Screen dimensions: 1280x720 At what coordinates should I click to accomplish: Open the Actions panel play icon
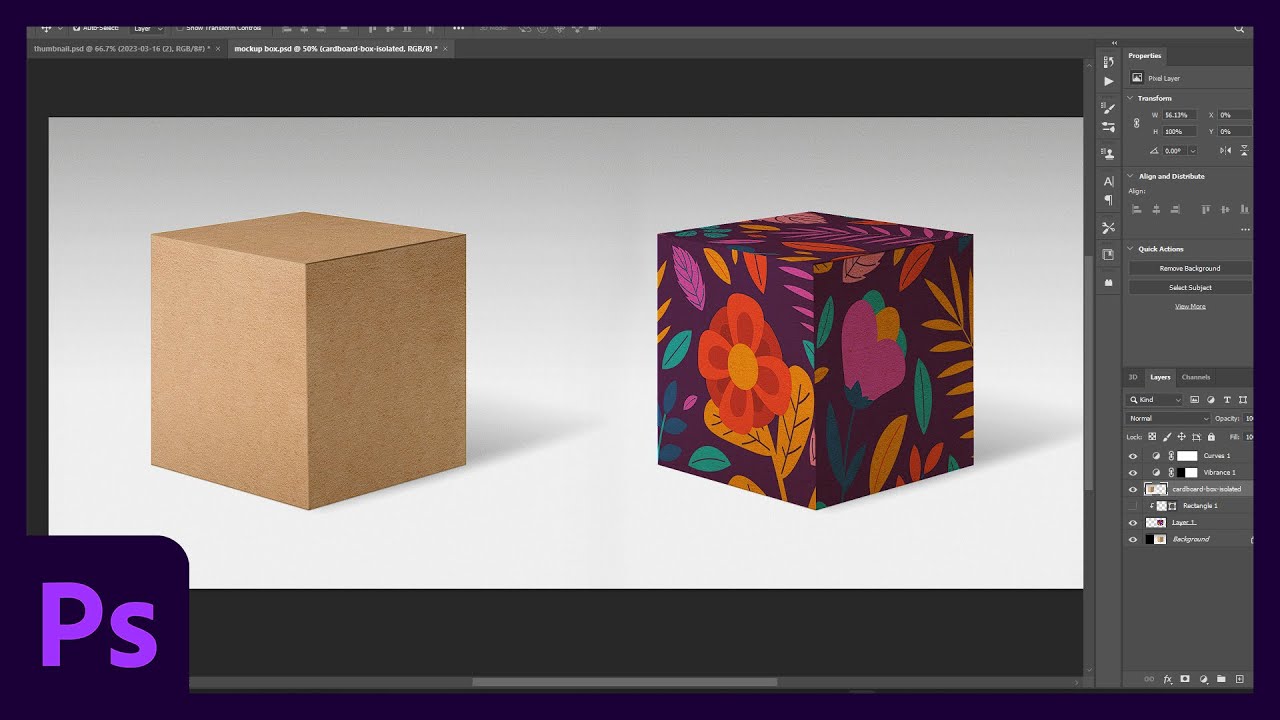point(1108,81)
